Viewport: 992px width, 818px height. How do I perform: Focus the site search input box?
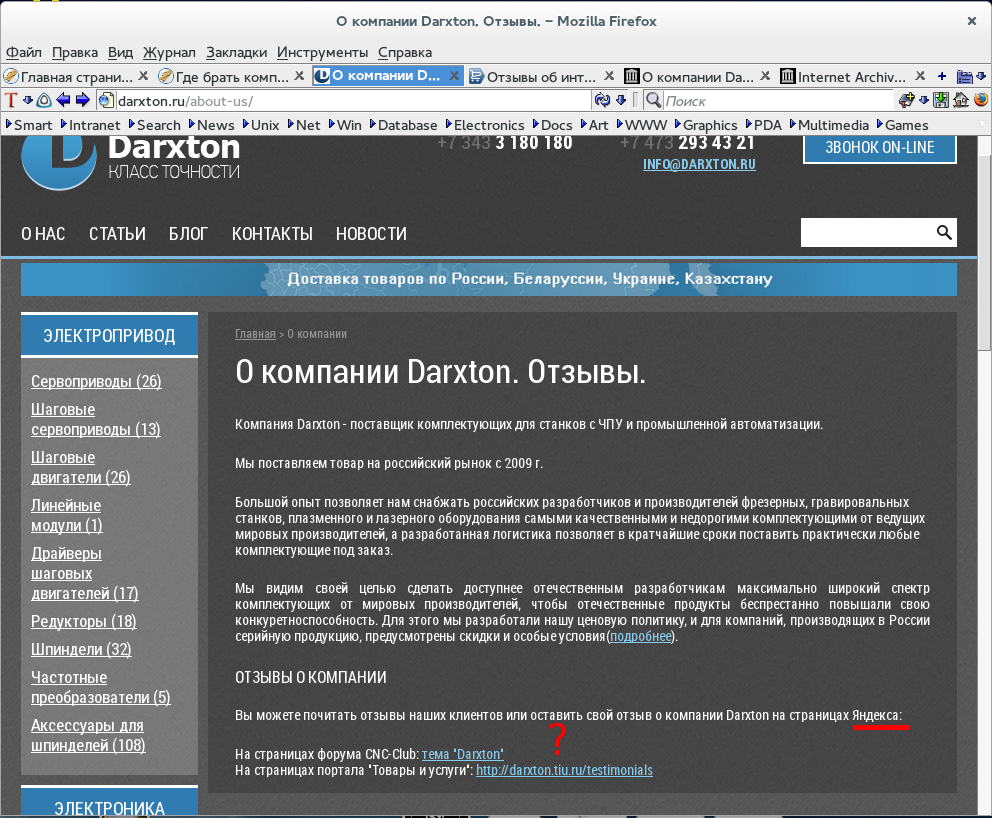coord(867,233)
